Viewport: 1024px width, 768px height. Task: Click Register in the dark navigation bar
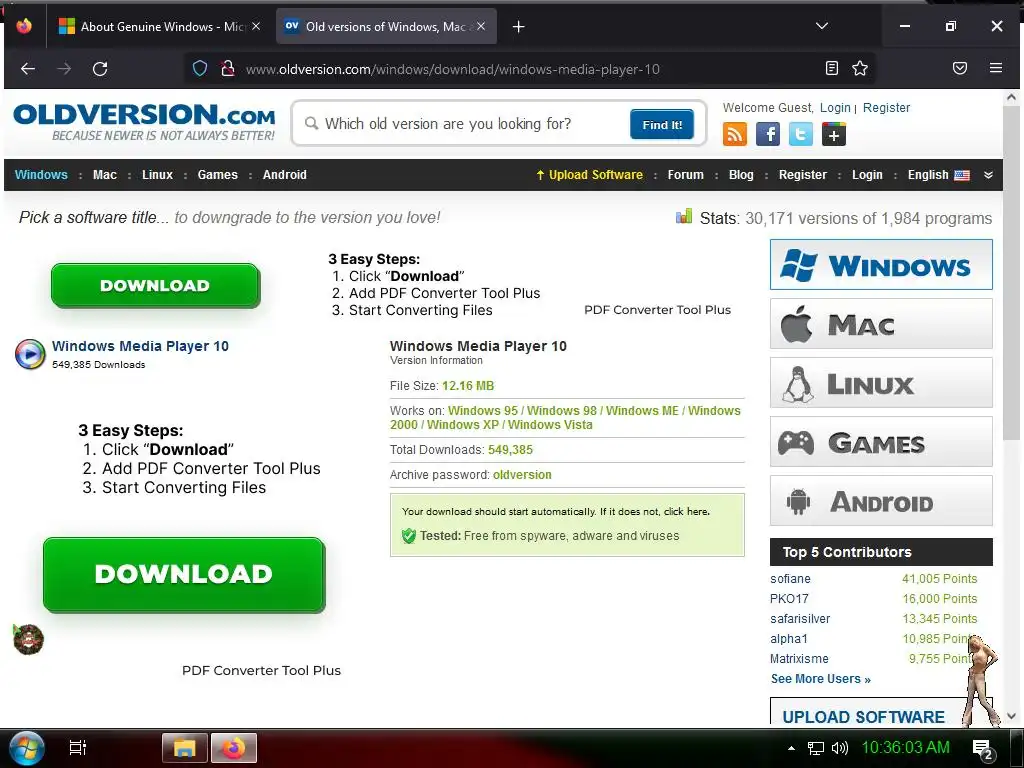[x=803, y=175]
